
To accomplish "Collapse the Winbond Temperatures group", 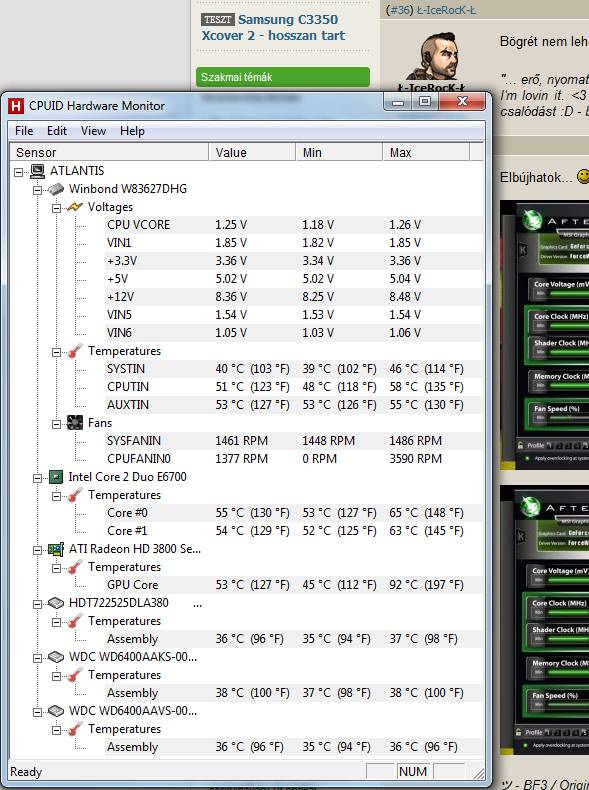I will point(56,352).
